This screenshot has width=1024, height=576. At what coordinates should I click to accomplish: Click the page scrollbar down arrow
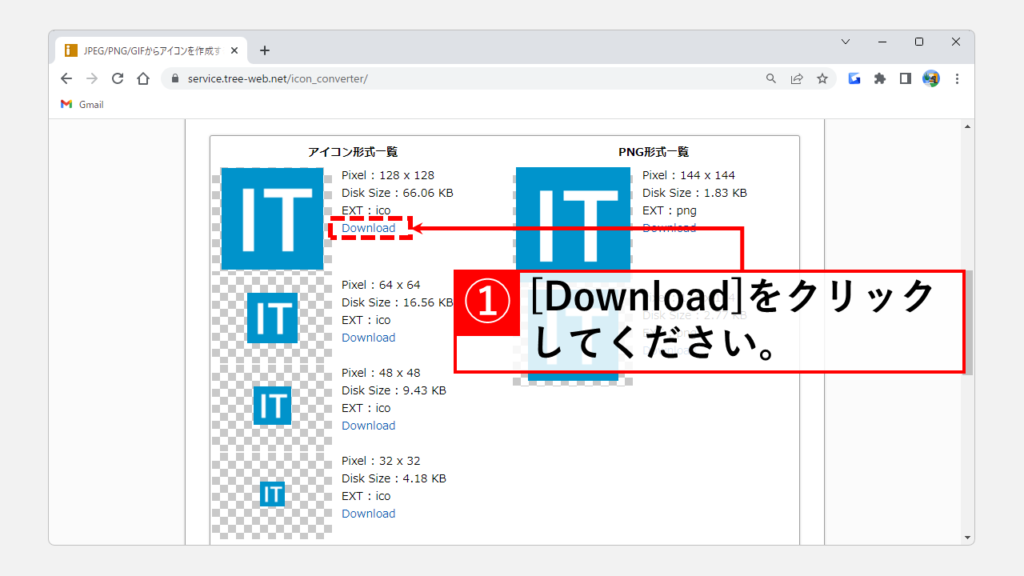[967, 537]
